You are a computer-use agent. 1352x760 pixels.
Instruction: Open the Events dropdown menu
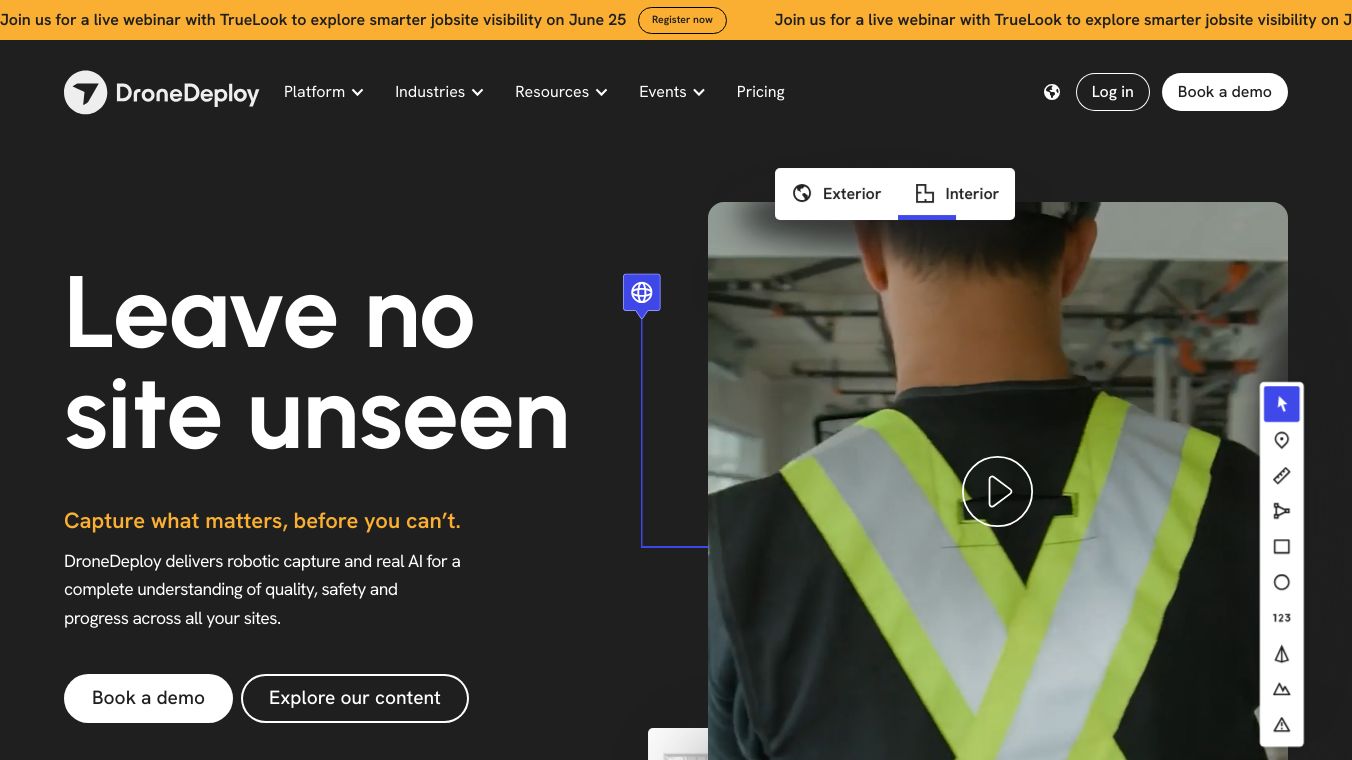point(672,92)
